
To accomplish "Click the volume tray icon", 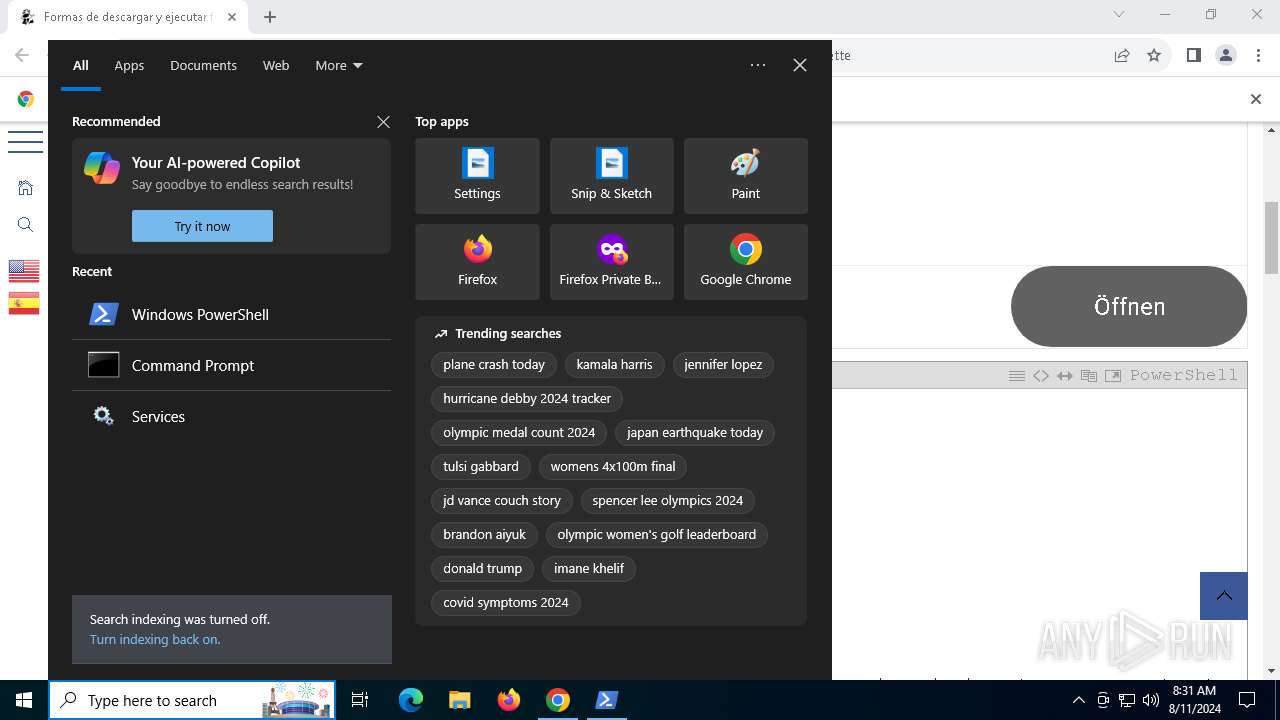I will (x=1151, y=700).
